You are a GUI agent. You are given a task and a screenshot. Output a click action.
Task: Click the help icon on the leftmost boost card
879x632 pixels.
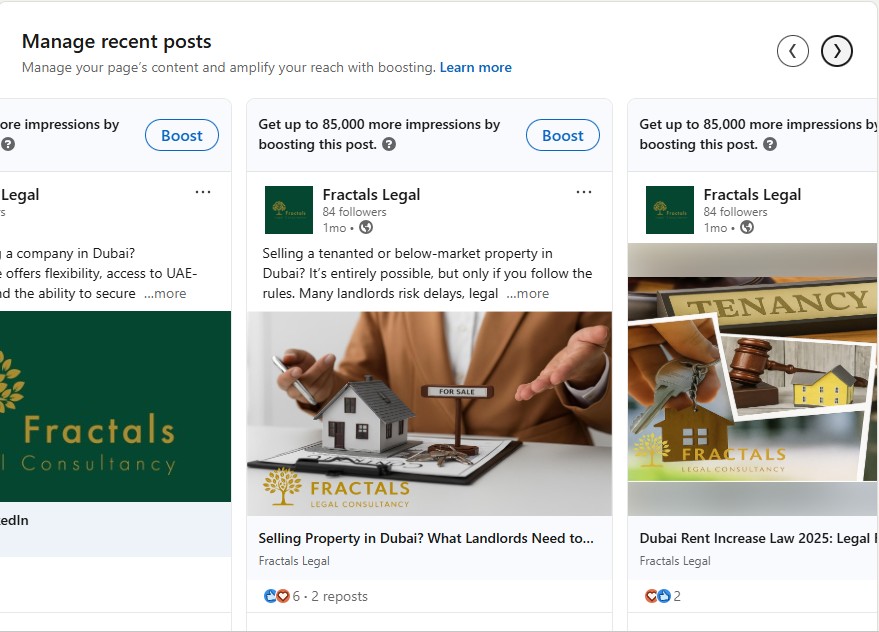8,144
